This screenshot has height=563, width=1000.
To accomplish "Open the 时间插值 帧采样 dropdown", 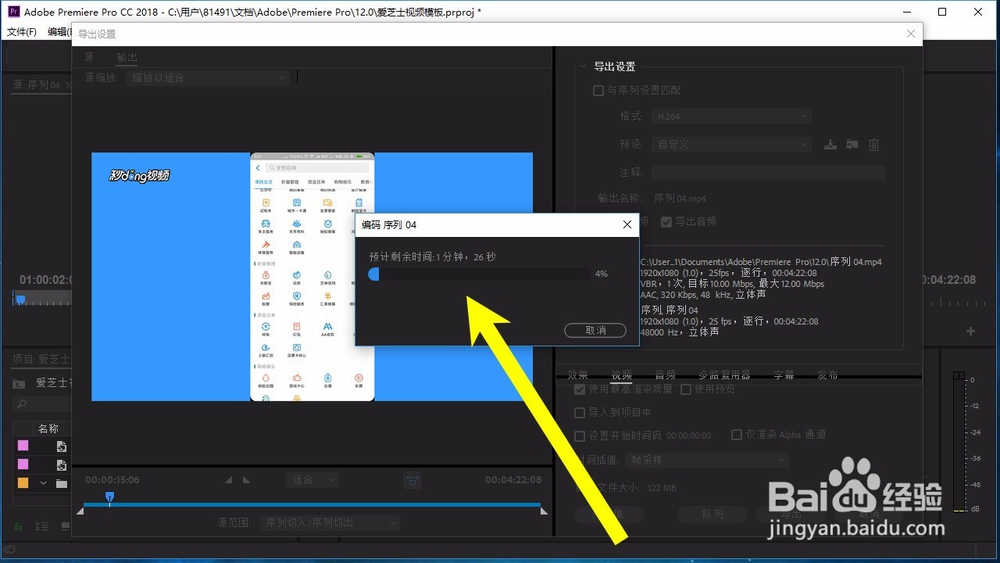I will pos(707,460).
